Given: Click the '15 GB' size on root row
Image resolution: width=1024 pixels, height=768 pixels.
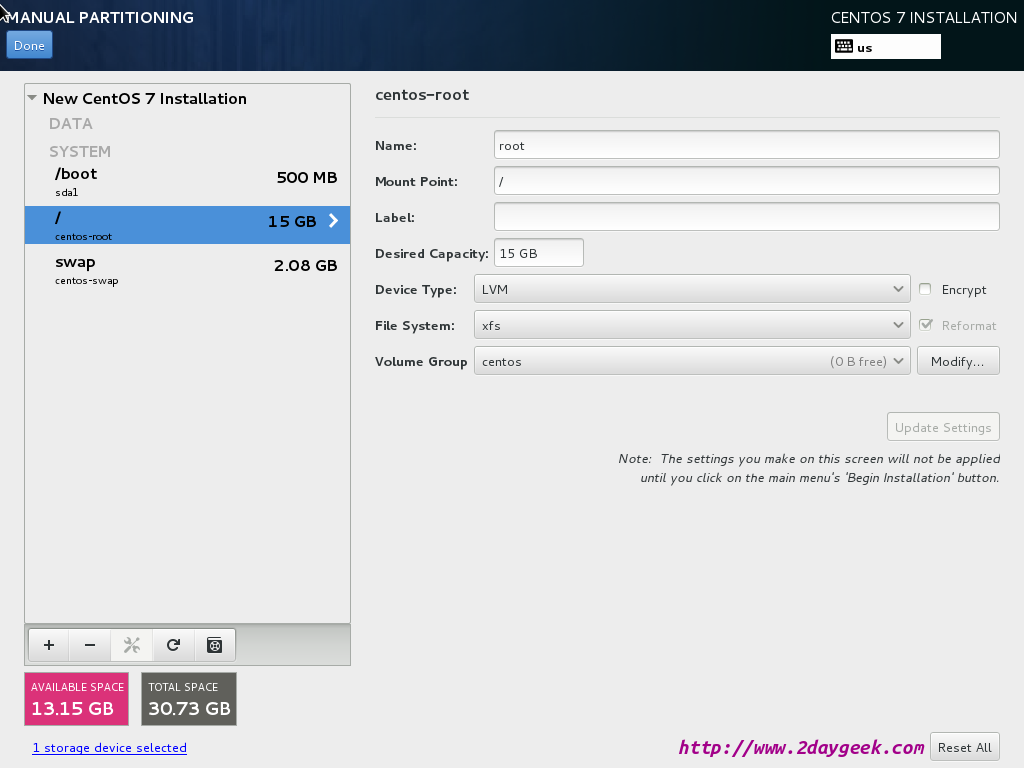Looking at the screenshot, I should click(292, 221).
